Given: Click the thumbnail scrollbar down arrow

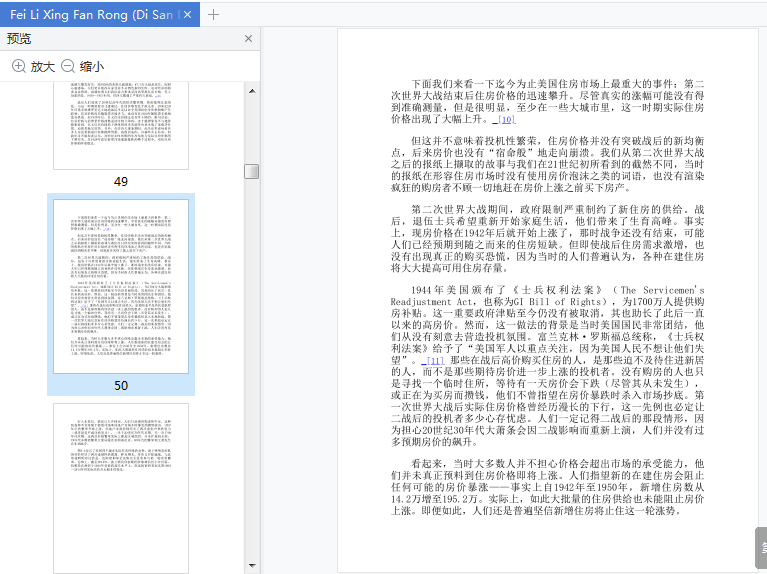Looking at the screenshot, I should tap(252, 566).
